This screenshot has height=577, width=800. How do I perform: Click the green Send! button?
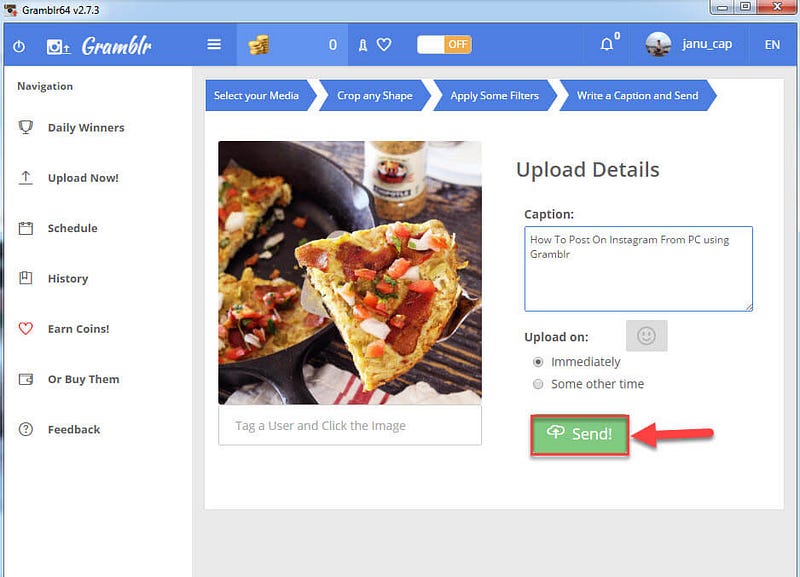tap(580, 434)
